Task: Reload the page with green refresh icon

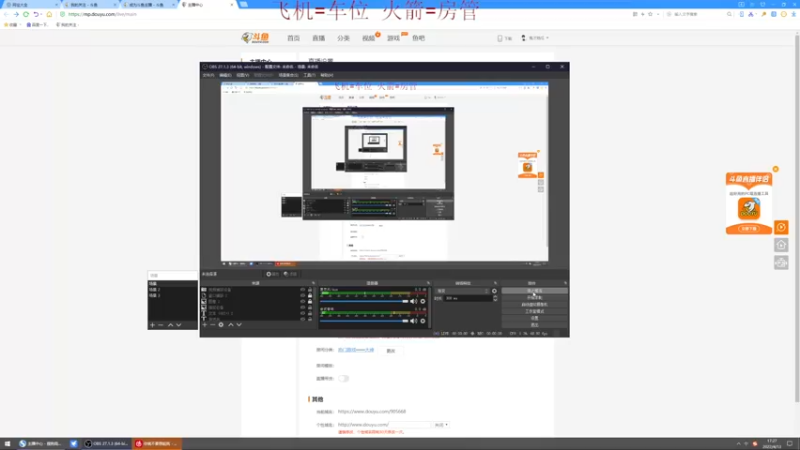Action: pyautogui.click(x=26, y=14)
